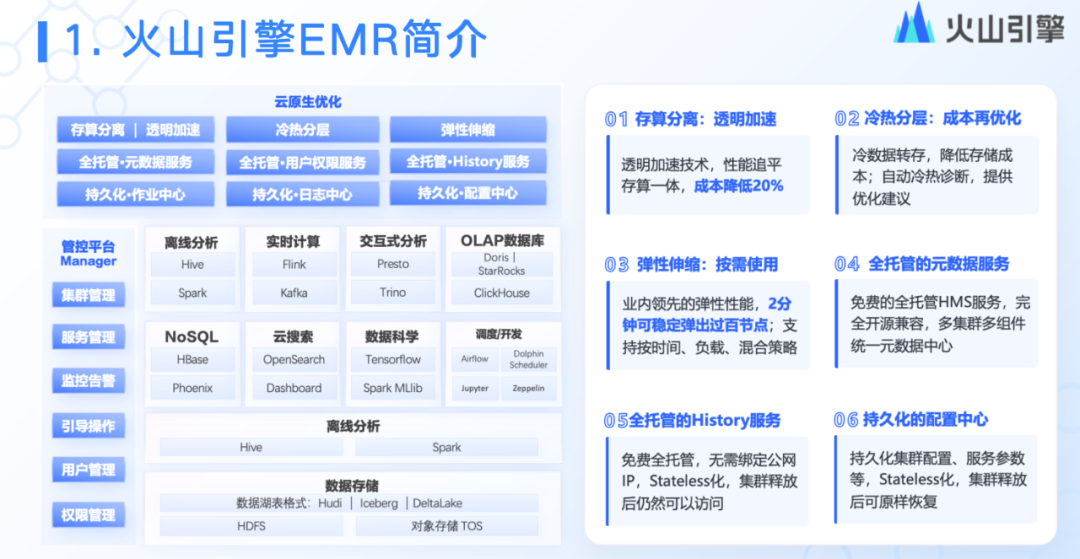
Task: Click the 冷热分层 blue box under 云原生优化
Action: click(x=302, y=129)
